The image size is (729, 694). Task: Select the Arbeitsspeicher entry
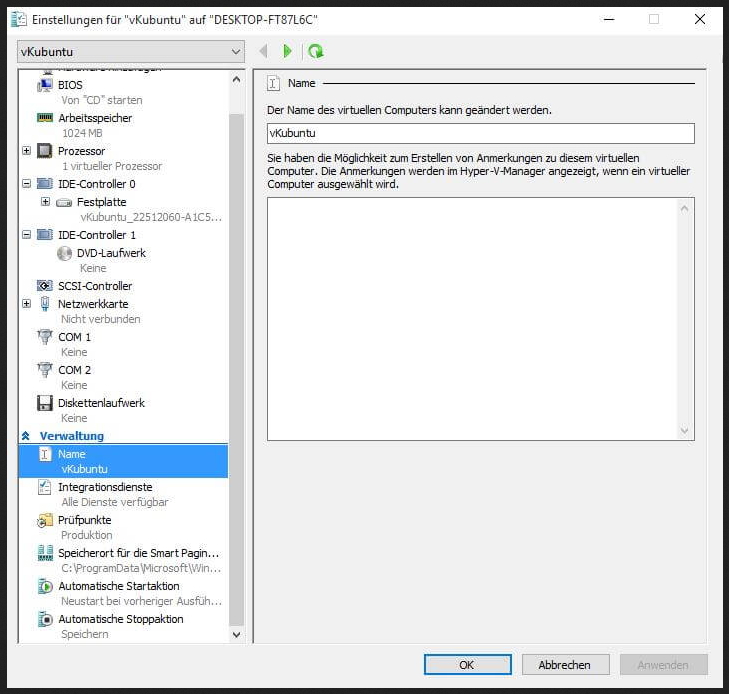[x=95, y=118]
